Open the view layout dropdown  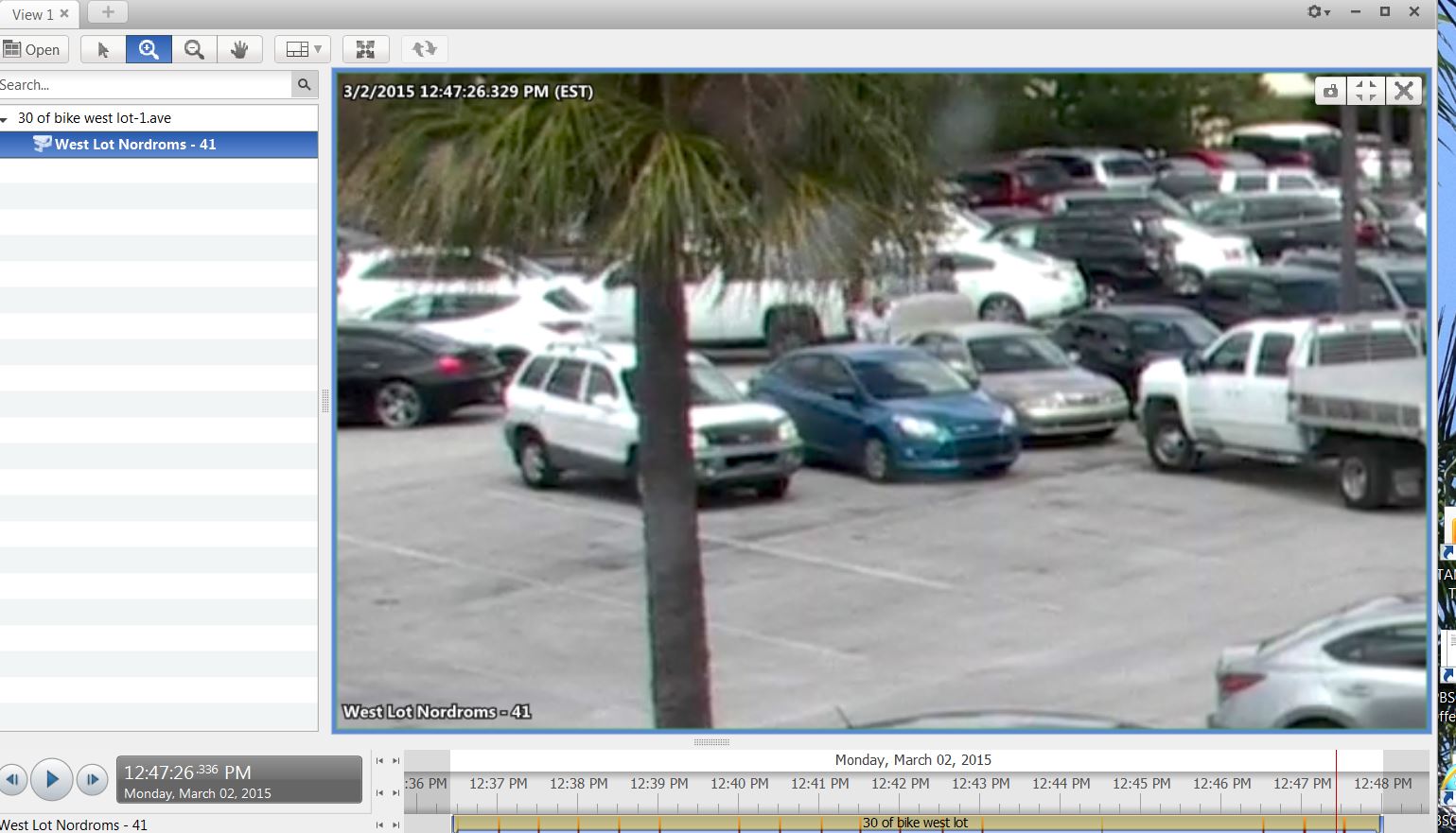(x=303, y=49)
